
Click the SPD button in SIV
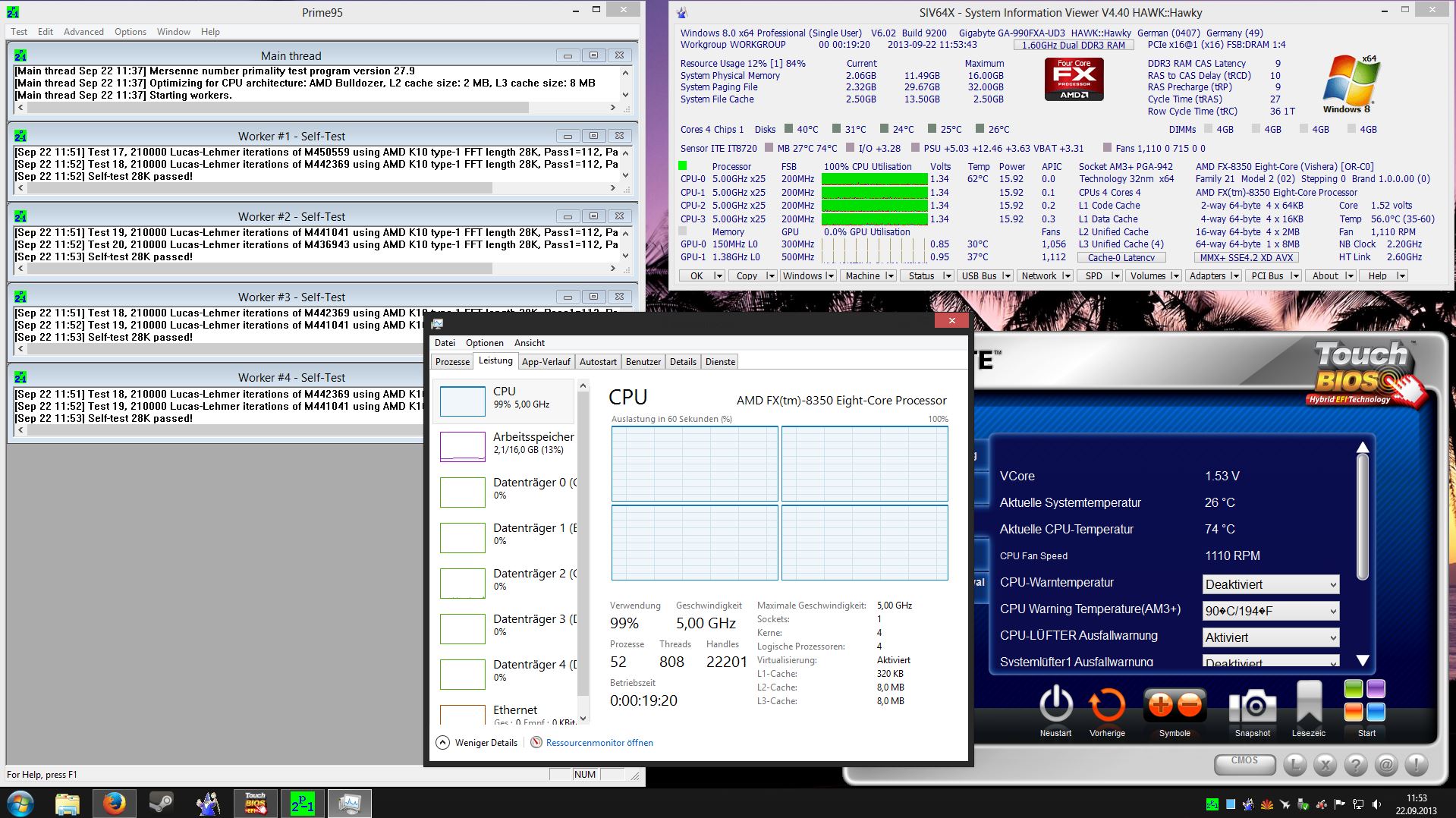(1093, 275)
